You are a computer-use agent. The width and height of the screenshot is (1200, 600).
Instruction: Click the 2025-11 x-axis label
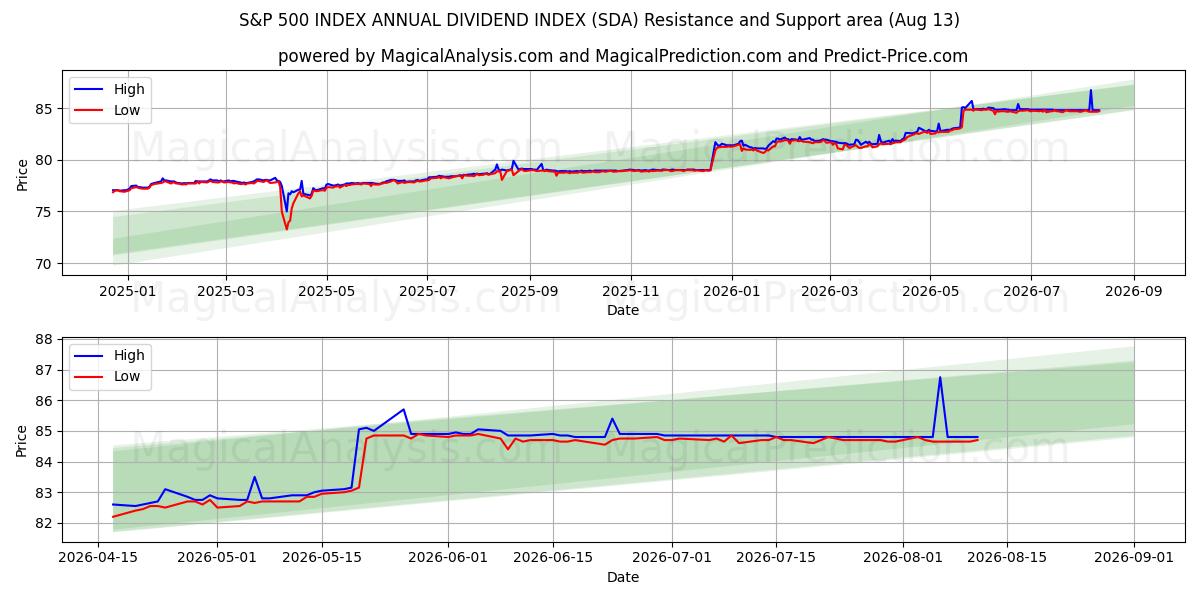point(631,291)
